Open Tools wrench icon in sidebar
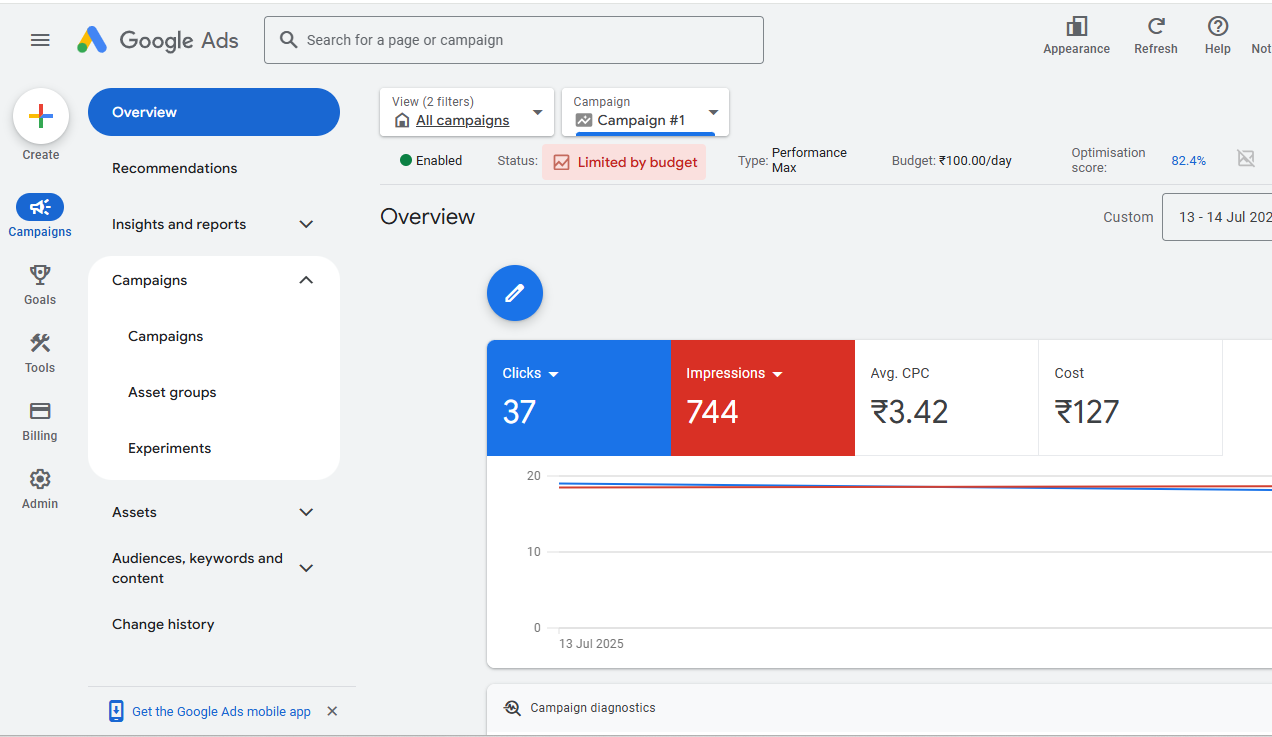 [40, 343]
